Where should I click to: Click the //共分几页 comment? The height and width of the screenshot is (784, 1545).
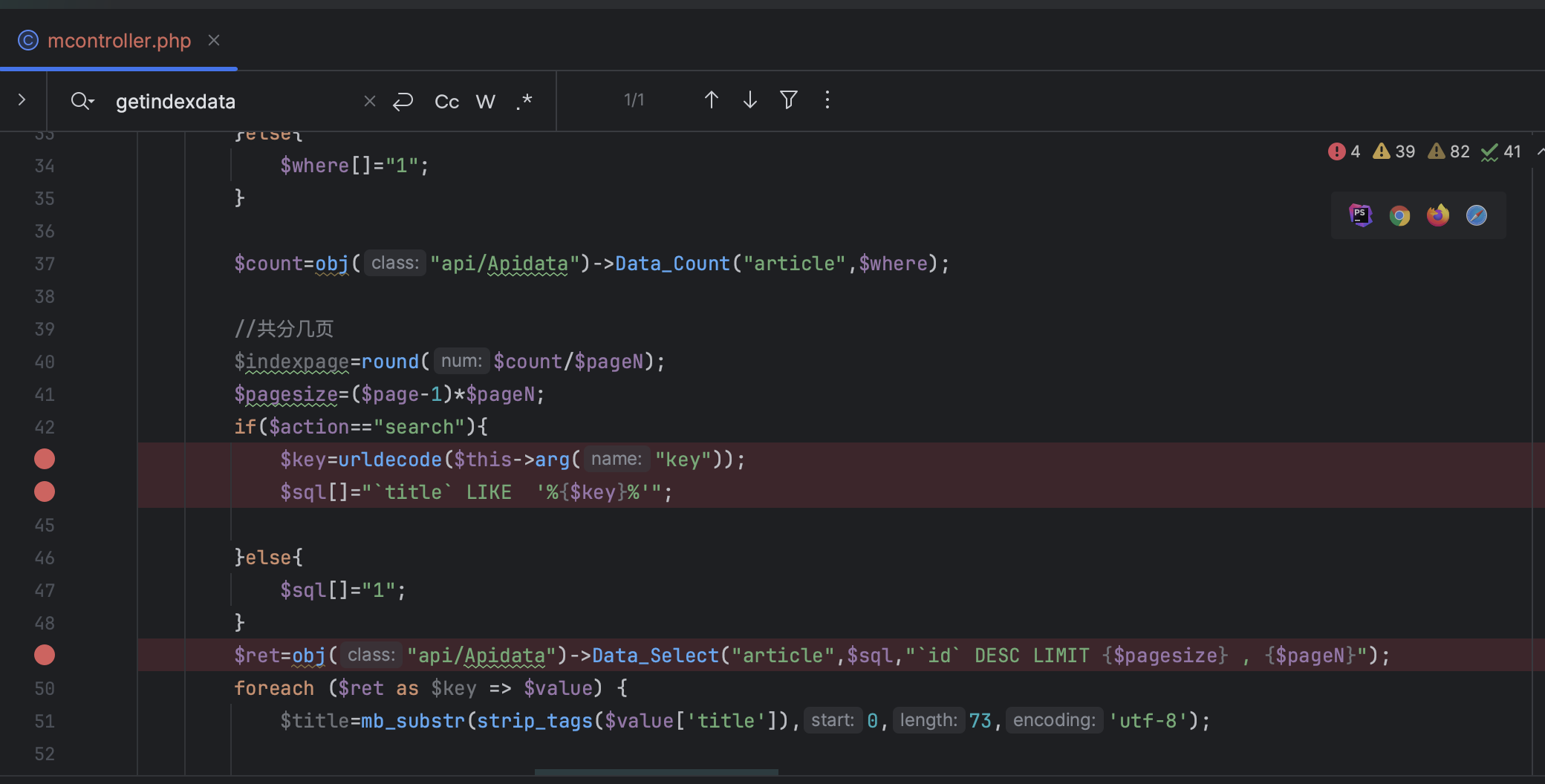[x=284, y=328]
